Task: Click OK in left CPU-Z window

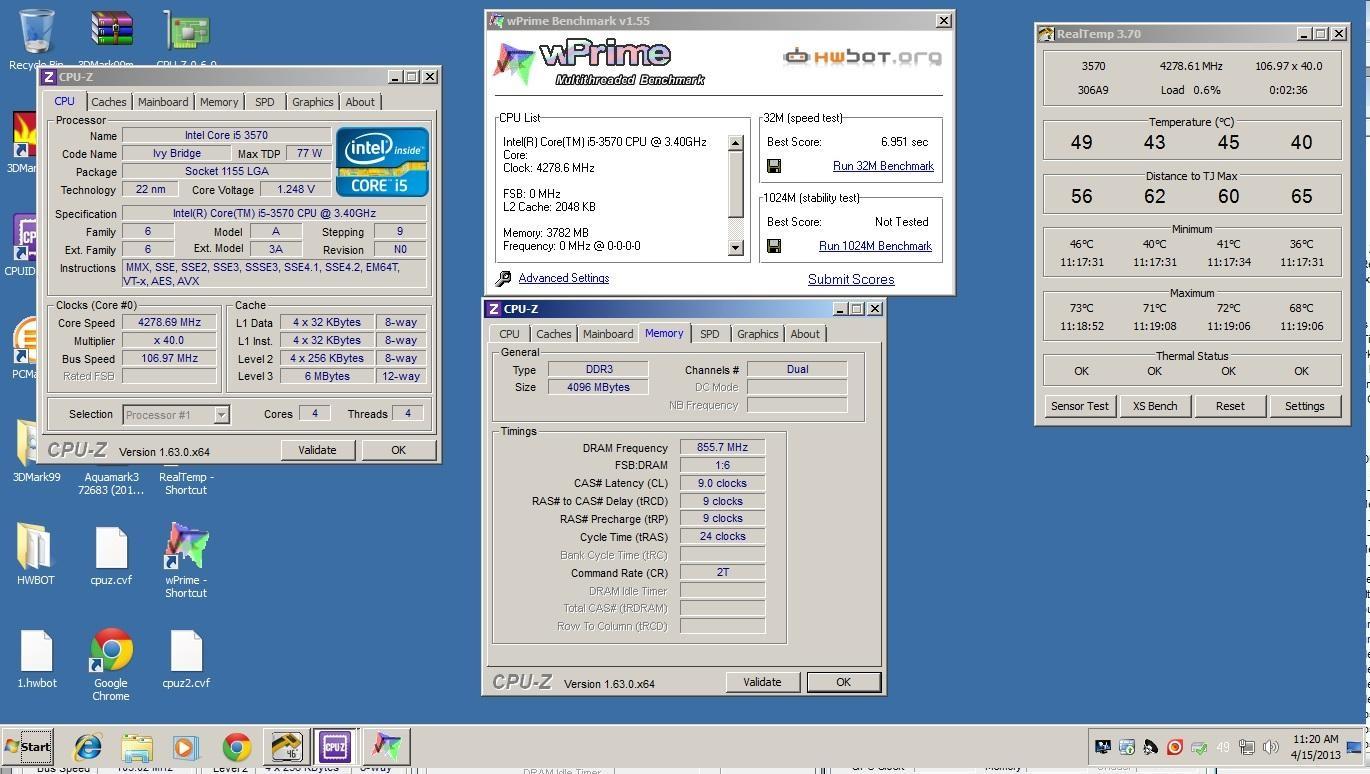Action: tap(398, 450)
